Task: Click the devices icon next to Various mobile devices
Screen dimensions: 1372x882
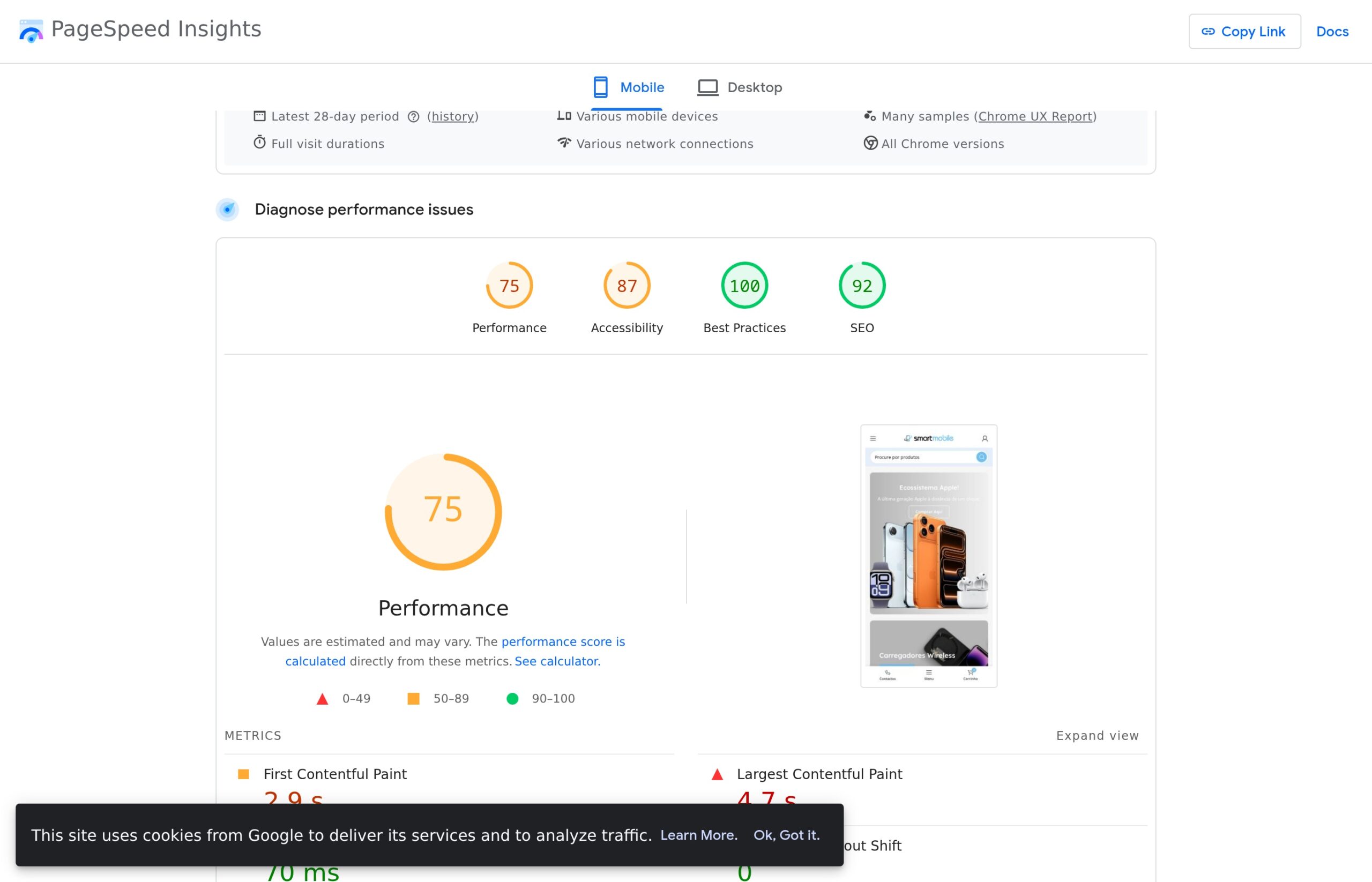Action: (x=565, y=116)
